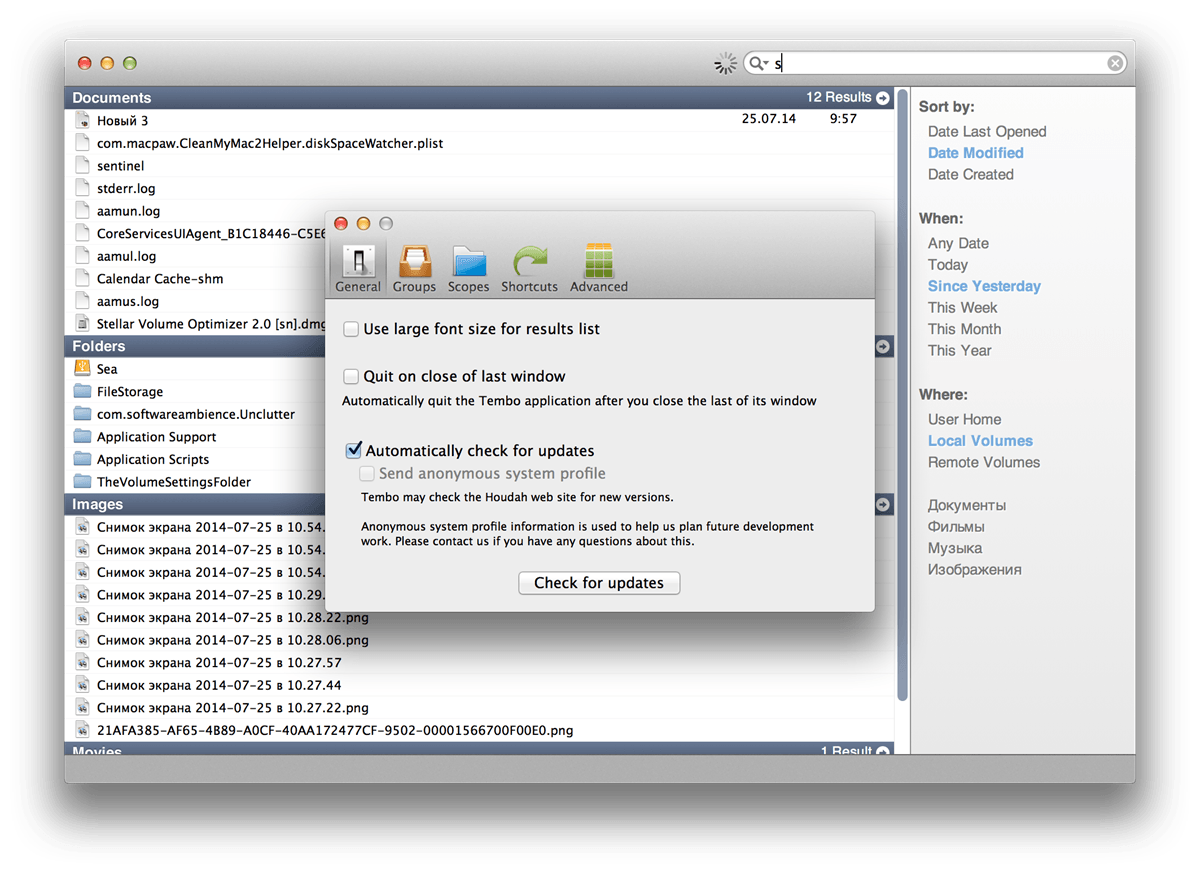Select image Снимок экрана 10.27.22.png
Viewport: 1200px width, 872px height.
pos(480,708)
